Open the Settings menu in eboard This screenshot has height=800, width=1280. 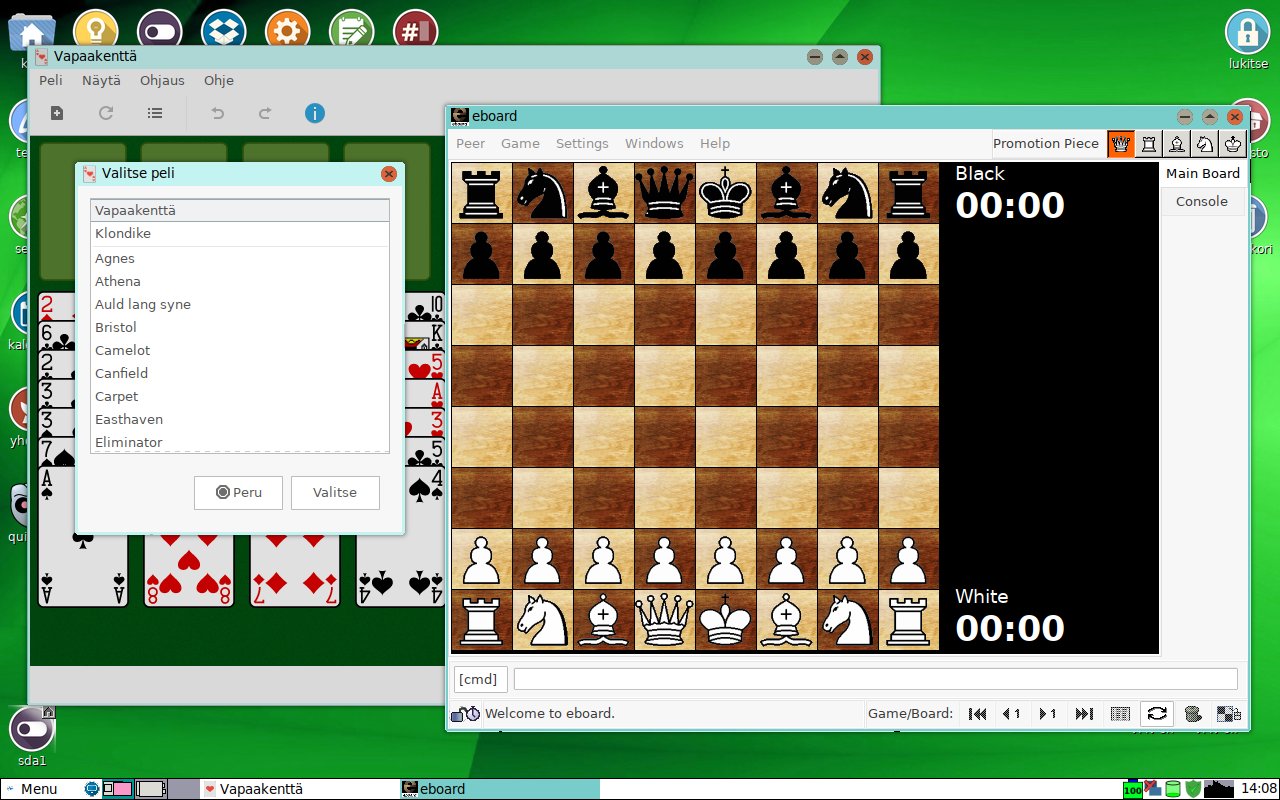pos(582,144)
